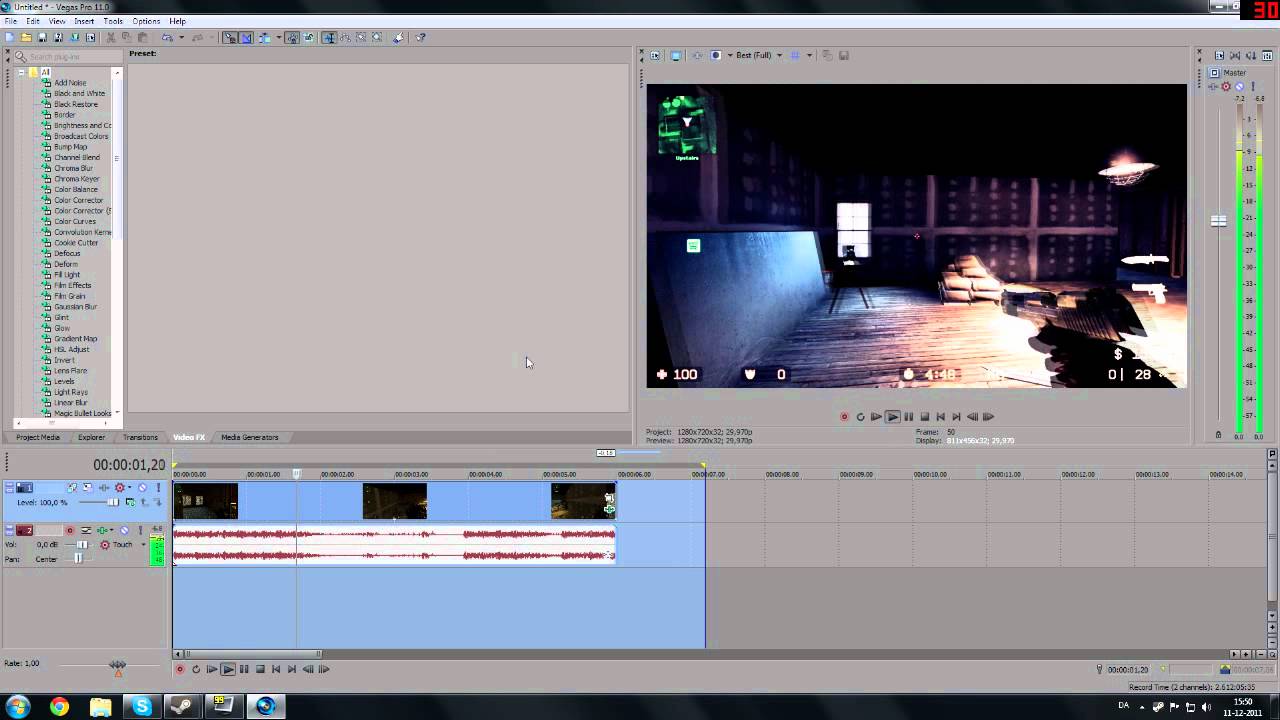The image size is (1280, 720).
Task: Click Play in the timeline transport bar
Action: (x=228, y=669)
